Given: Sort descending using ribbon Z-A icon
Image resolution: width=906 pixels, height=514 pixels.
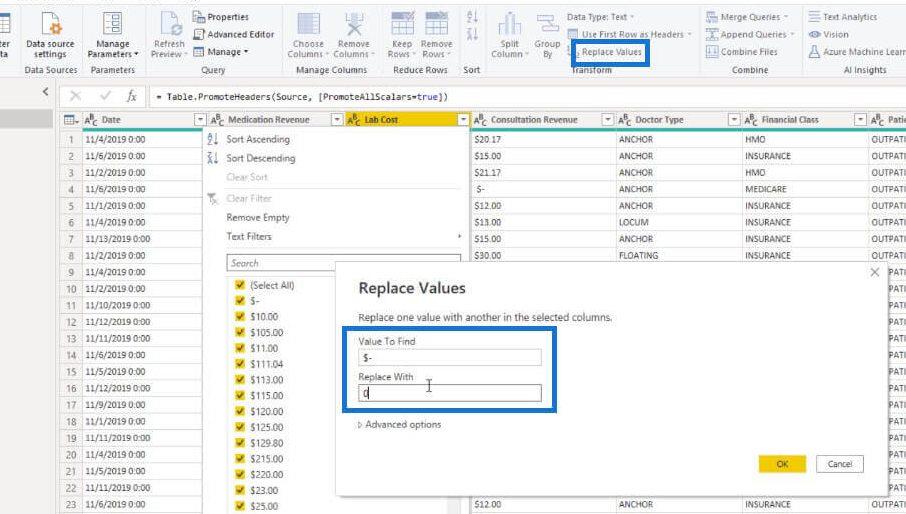Looking at the screenshot, I should coord(471,35).
